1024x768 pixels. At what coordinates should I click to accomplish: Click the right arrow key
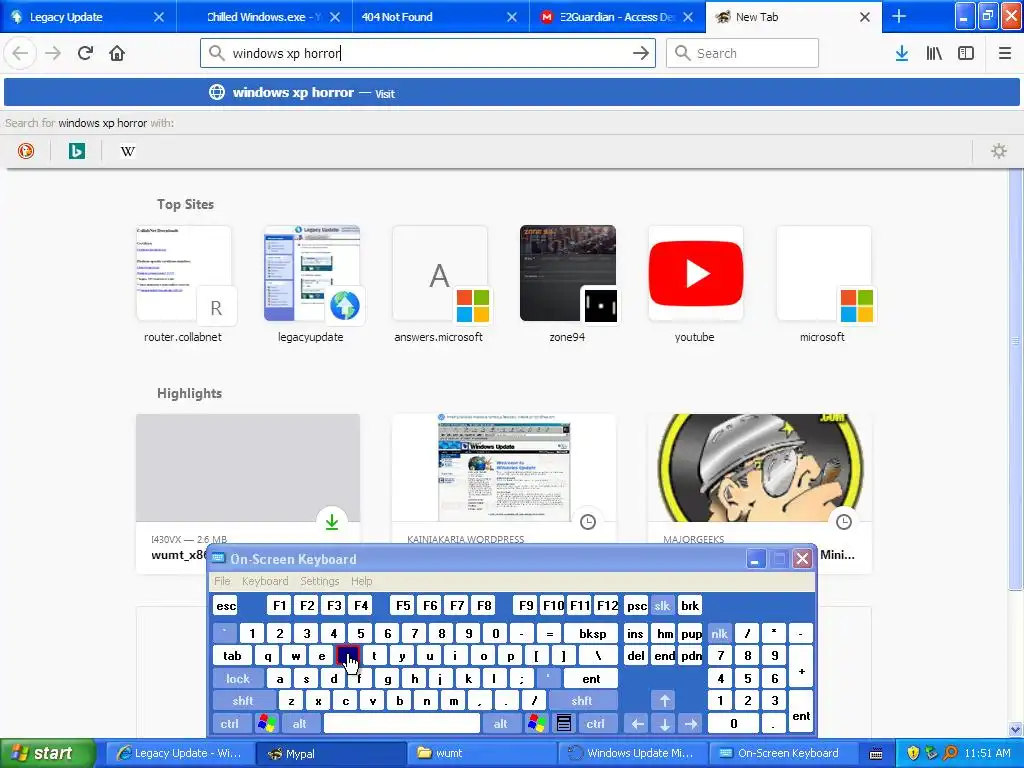690,724
